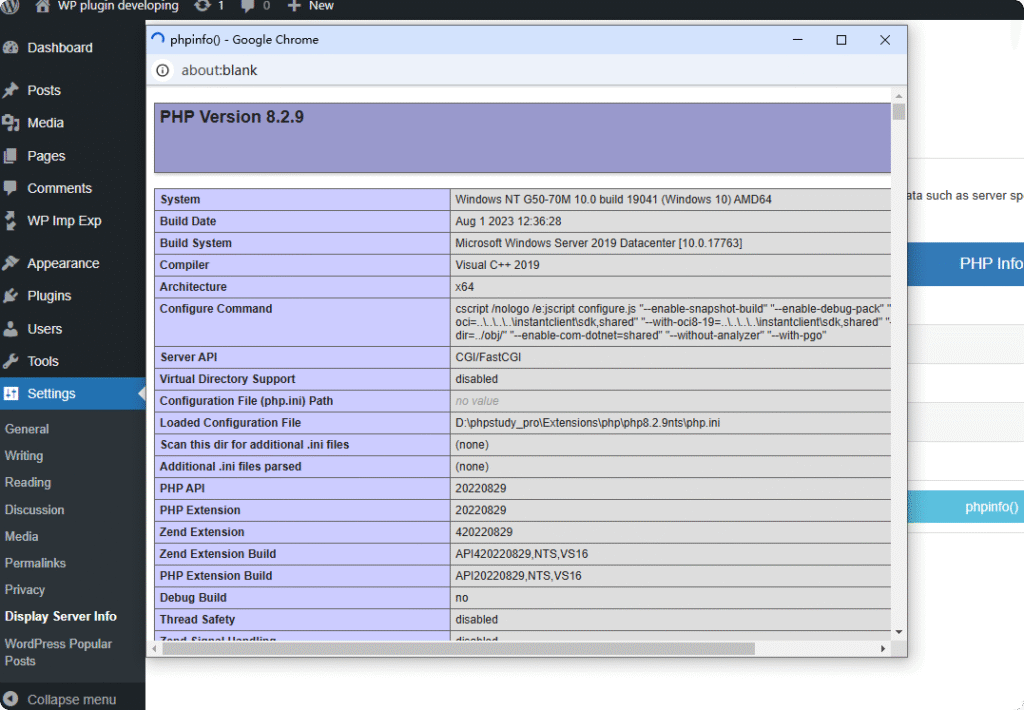Open the Dashboard menu icon
Viewport: 1024px width, 710px height.
pyautogui.click(x=11, y=48)
